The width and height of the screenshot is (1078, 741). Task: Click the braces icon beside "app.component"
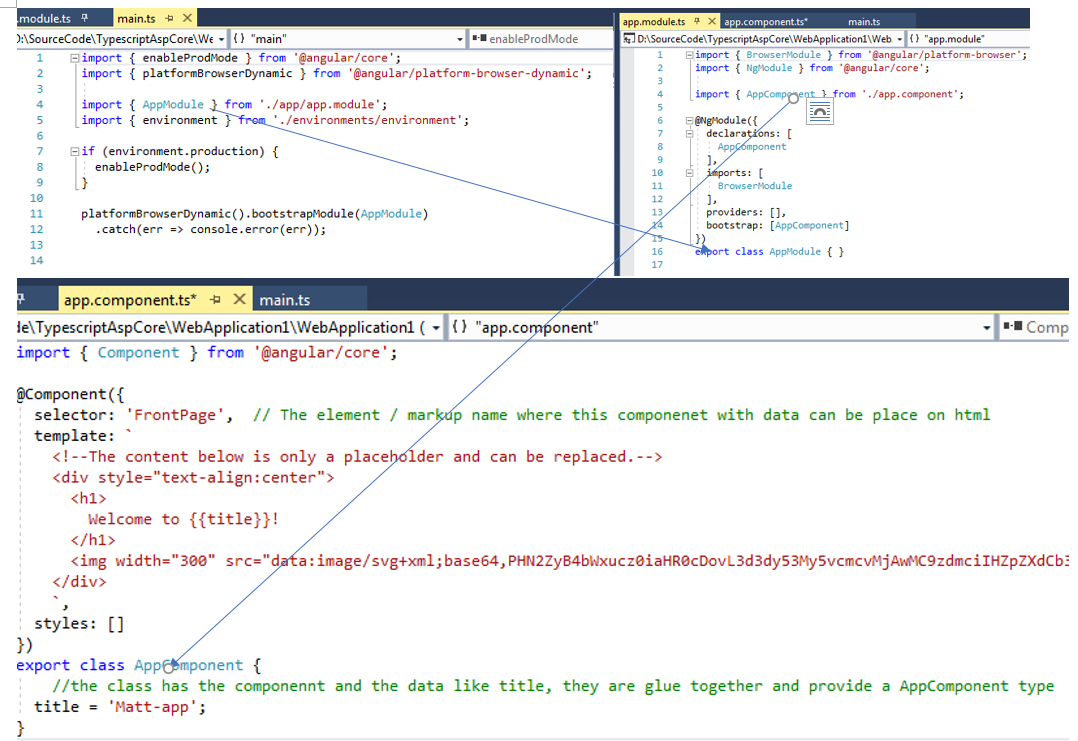tap(460, 327)
